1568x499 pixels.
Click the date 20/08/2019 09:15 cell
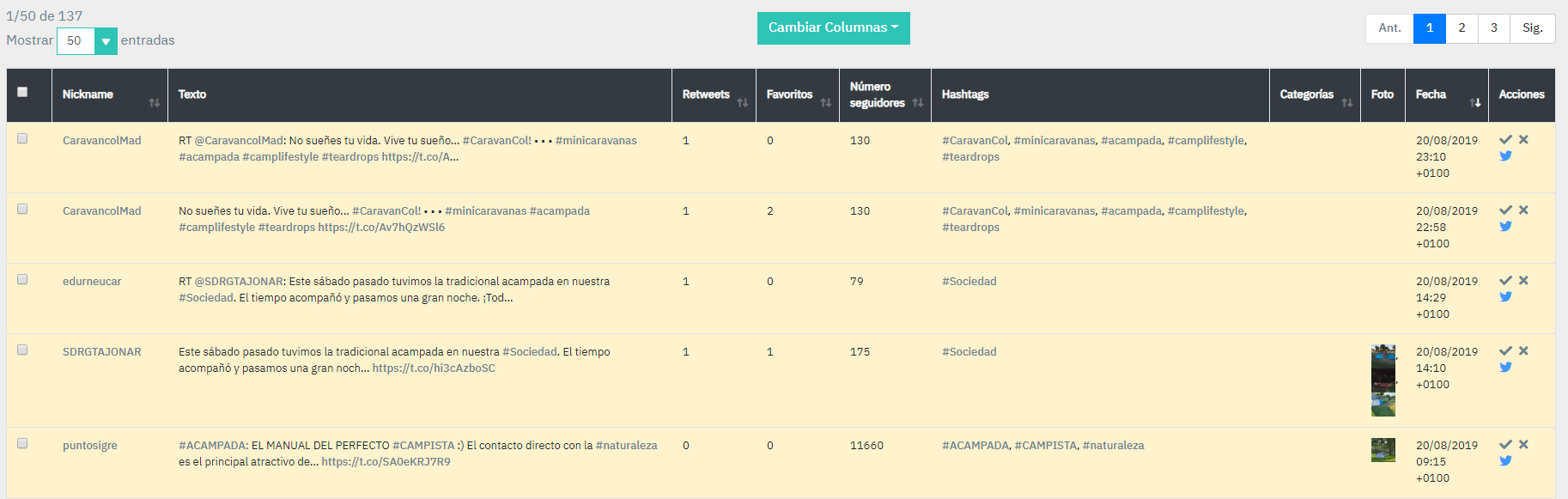point(1447,462)
